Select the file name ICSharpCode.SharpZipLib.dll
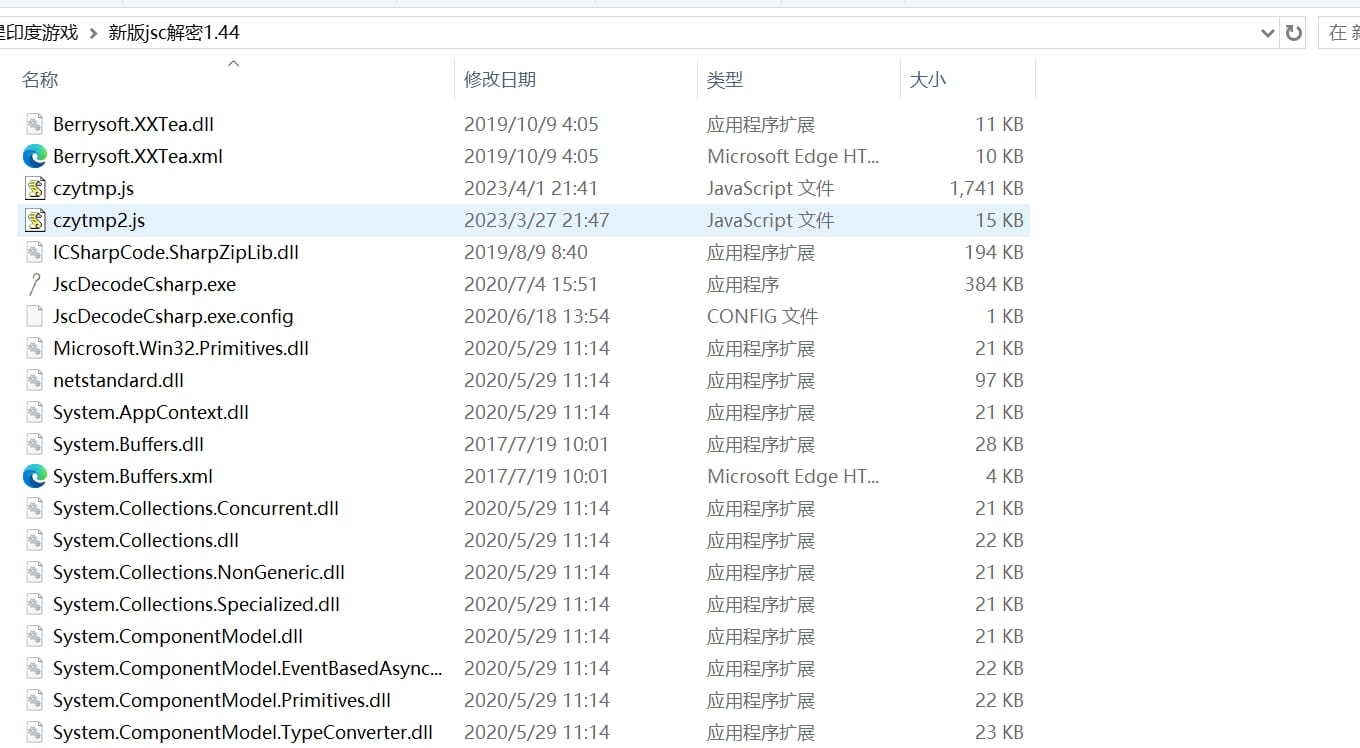This screenshot has height=748, width=1360. [176, 252]
